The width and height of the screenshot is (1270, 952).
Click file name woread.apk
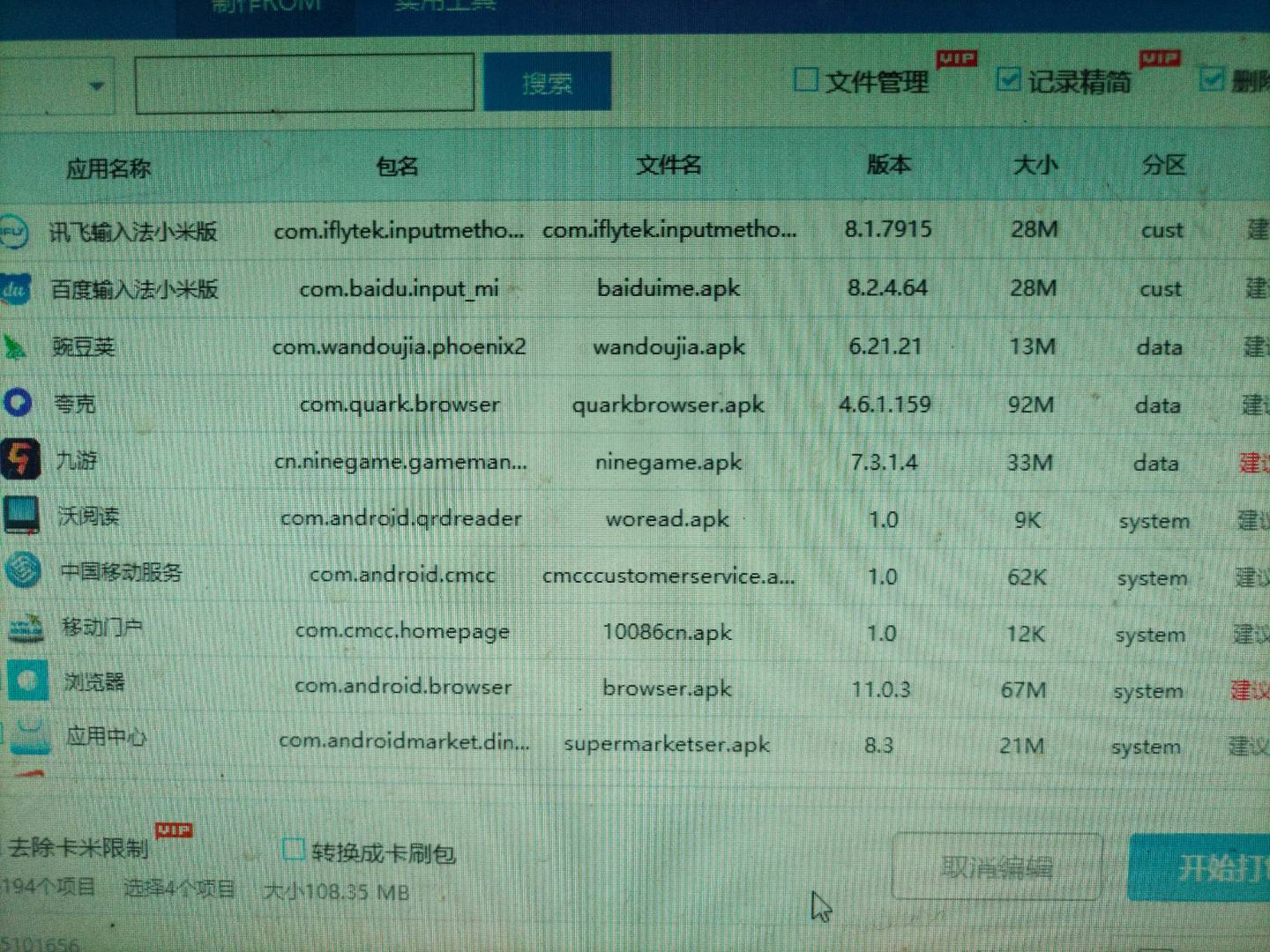(668, 519)
